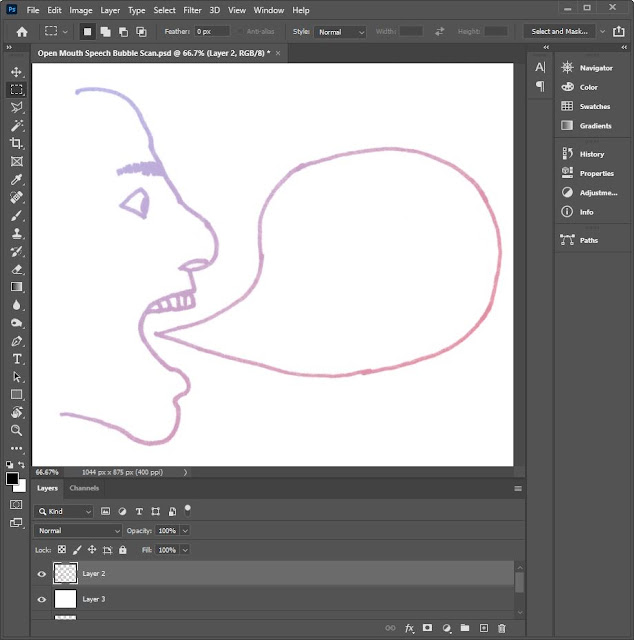Select the History Brush tool
This screenshot has width=634, height=640.
coord(16,251)
